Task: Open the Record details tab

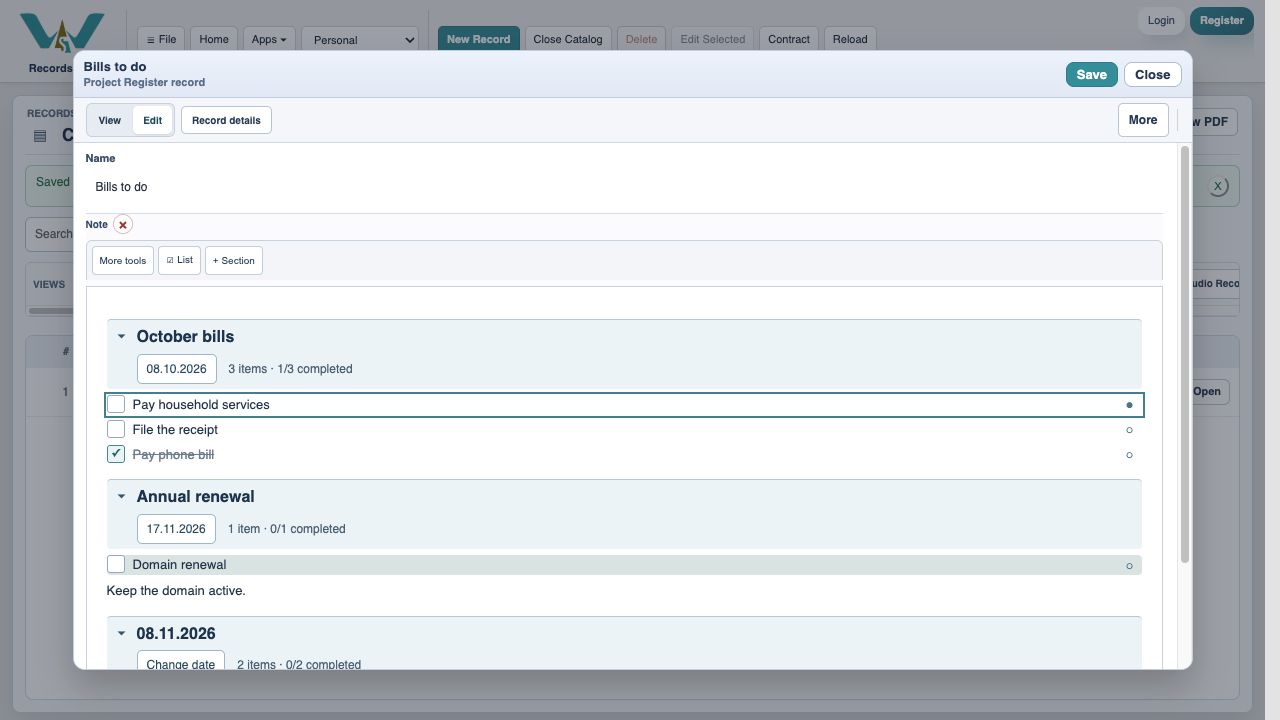Action: pos(226,120)
